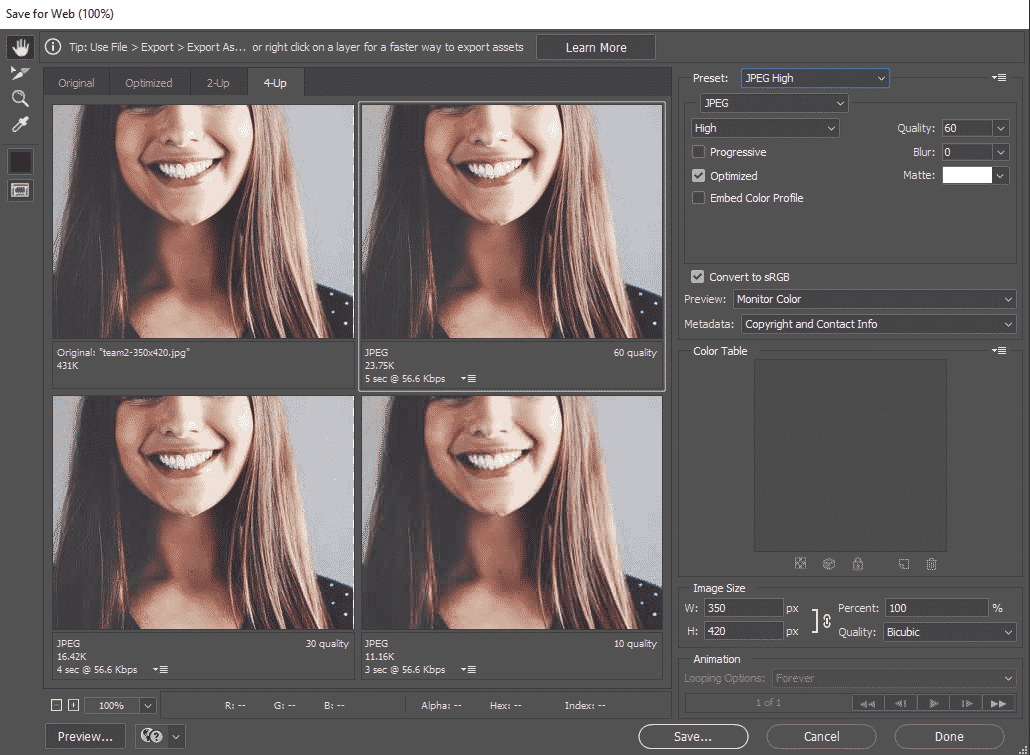
Task: Open the browser selection dropdown arrow
Action: pyautogui.click(x=176, y=737)
